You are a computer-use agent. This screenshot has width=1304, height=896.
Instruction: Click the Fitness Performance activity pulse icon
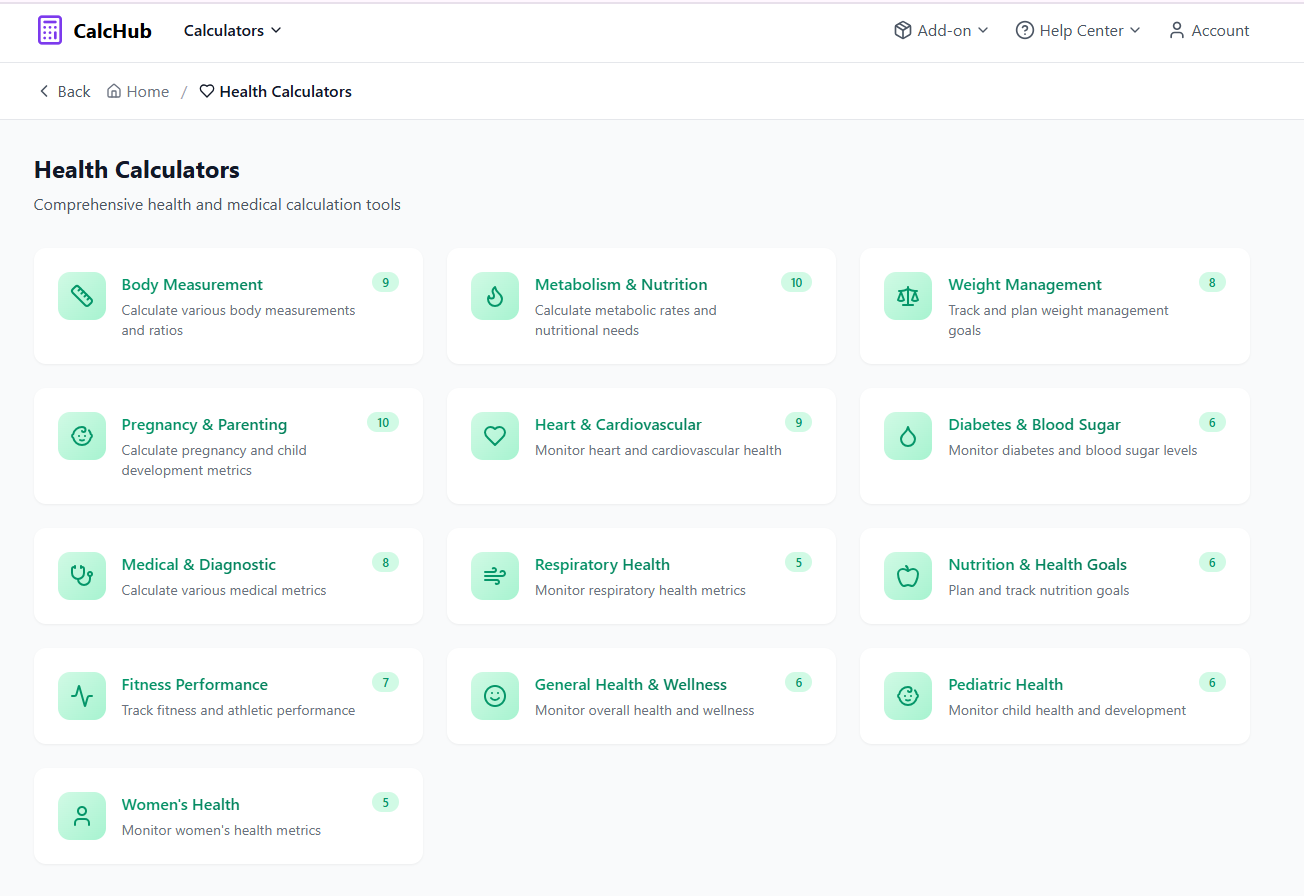[82, 696]
